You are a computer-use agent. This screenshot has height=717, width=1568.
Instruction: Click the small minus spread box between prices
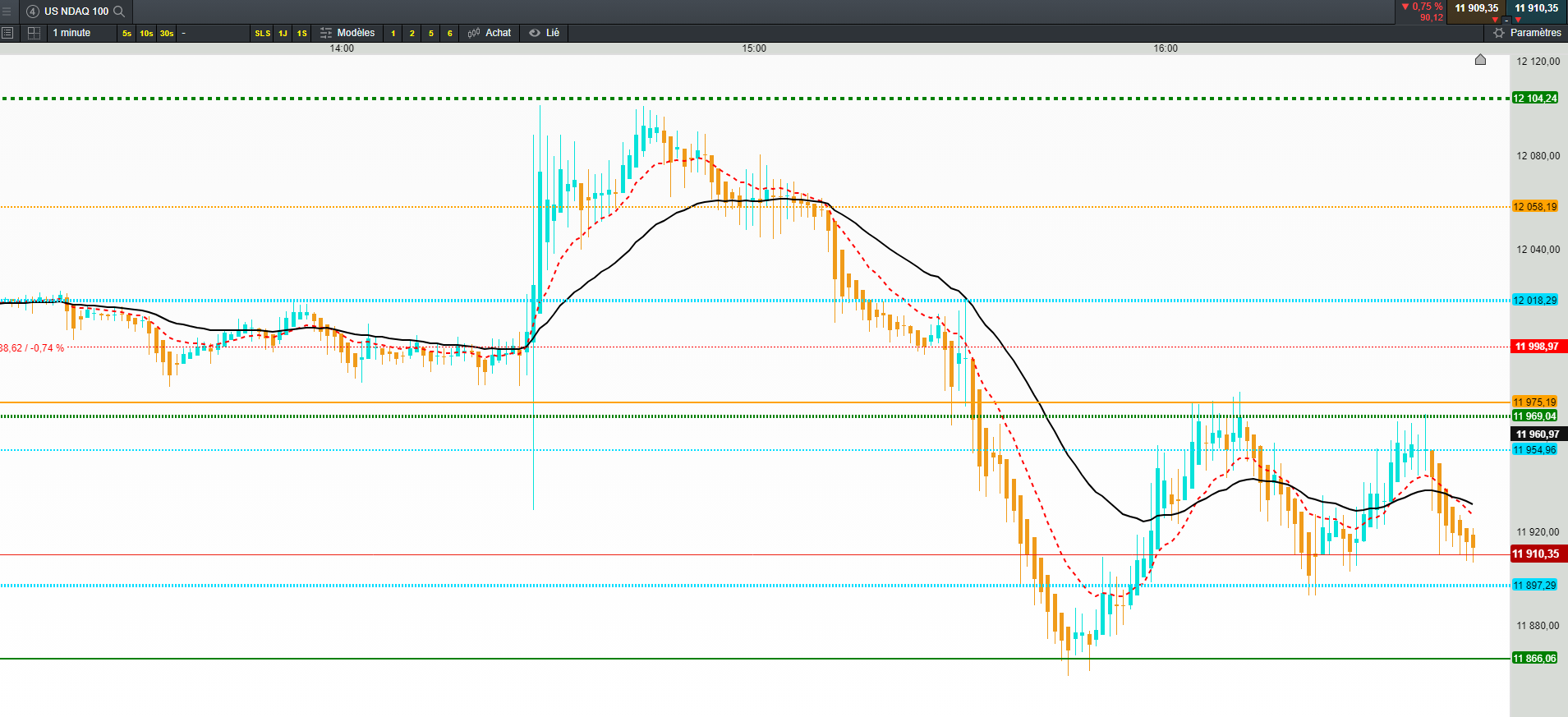click(1506, 19)
